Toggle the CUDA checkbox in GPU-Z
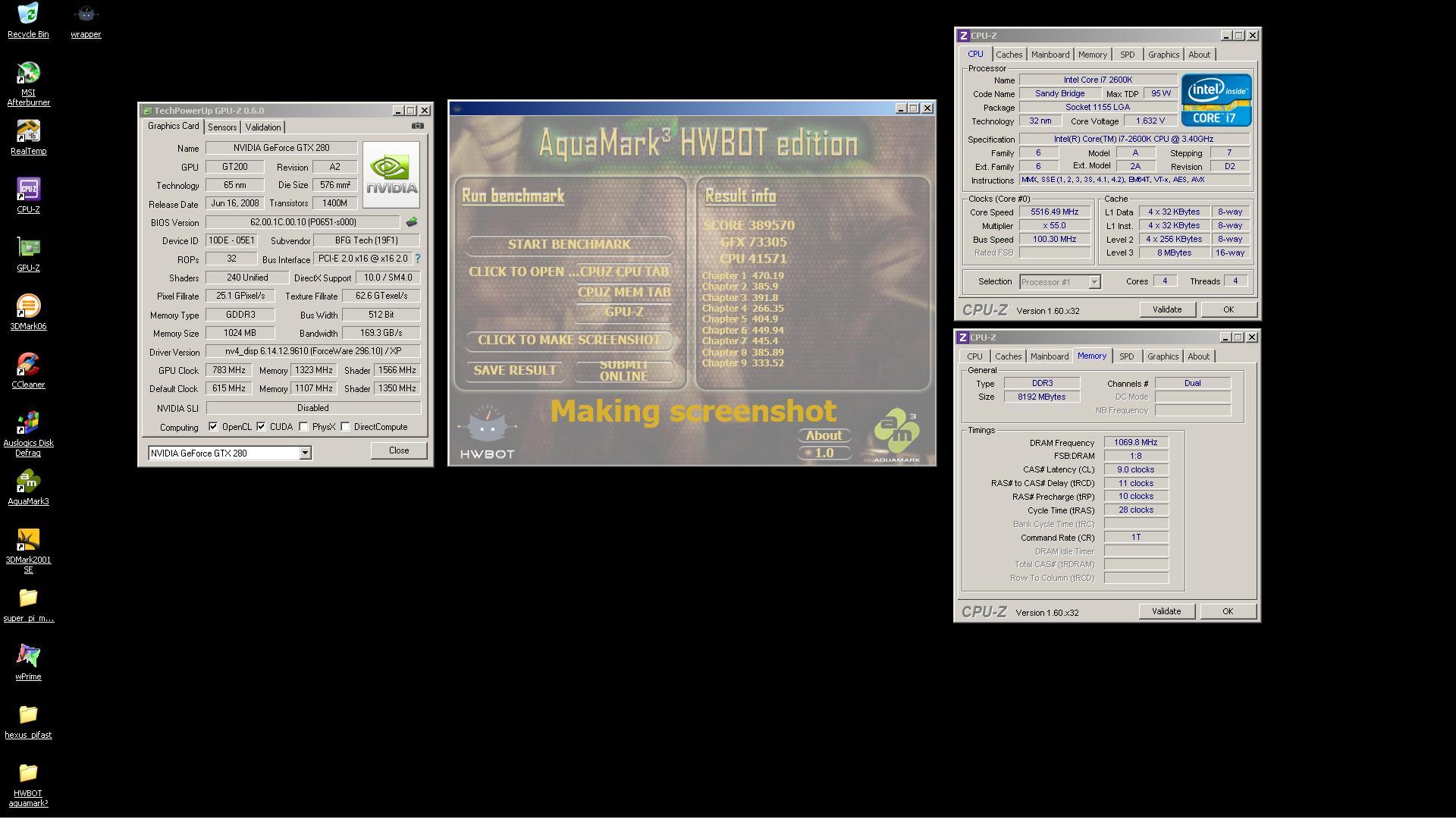 pyautogui.click(x=261, y=427)
